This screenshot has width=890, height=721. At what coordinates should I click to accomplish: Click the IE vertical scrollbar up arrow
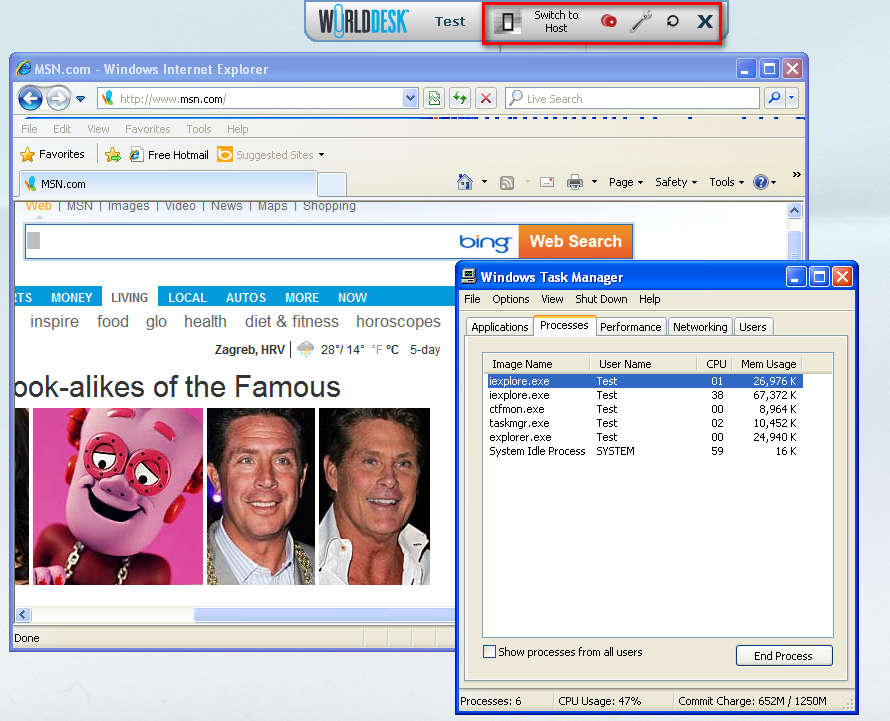point(795,211)
